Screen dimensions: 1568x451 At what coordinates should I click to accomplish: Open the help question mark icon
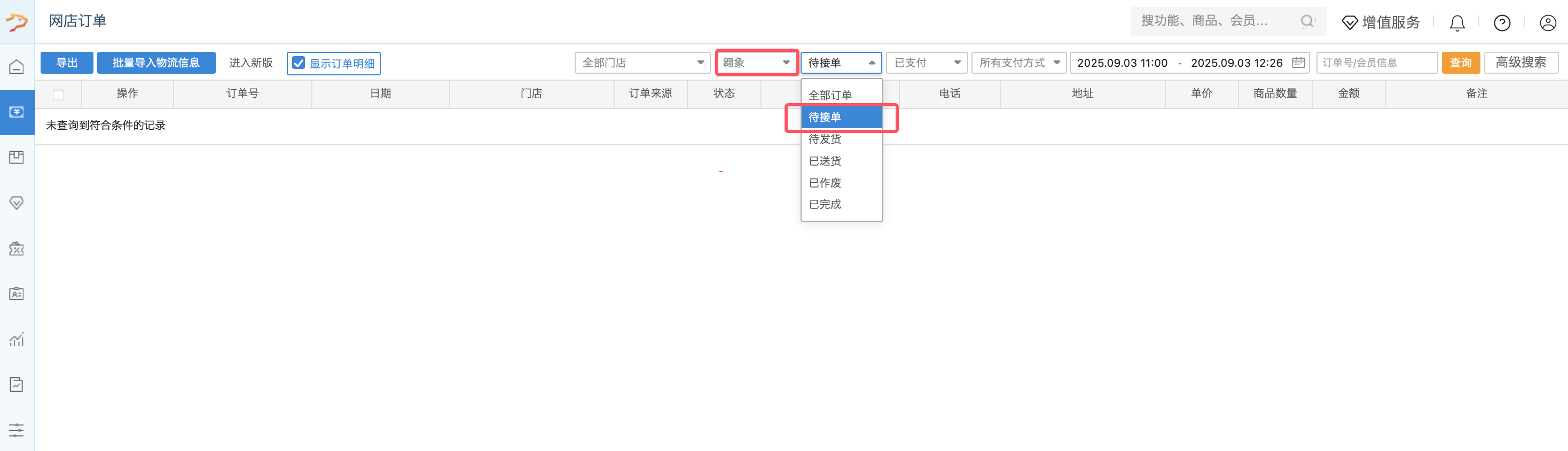point(1502,23)
